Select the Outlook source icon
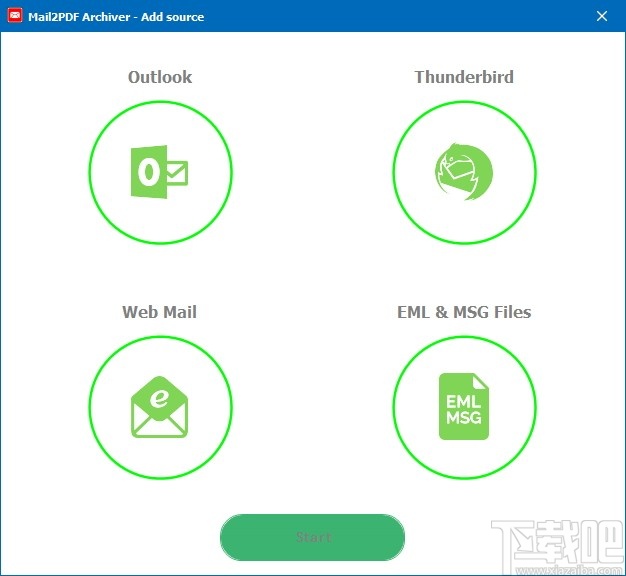This screenshot has width=626, height=576. pos(160,172)
